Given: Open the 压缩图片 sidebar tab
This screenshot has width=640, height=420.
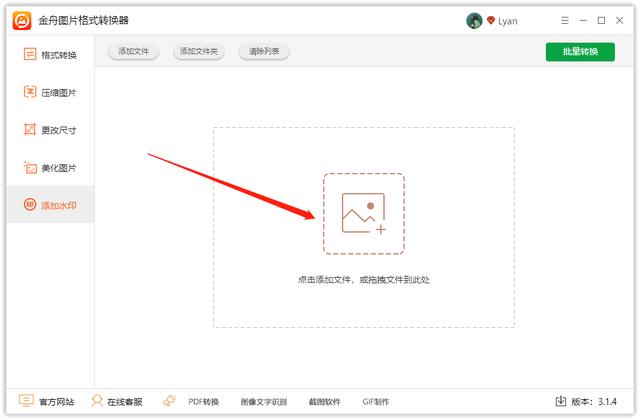Looking at the screenshot, I should (x=50, y=92).
